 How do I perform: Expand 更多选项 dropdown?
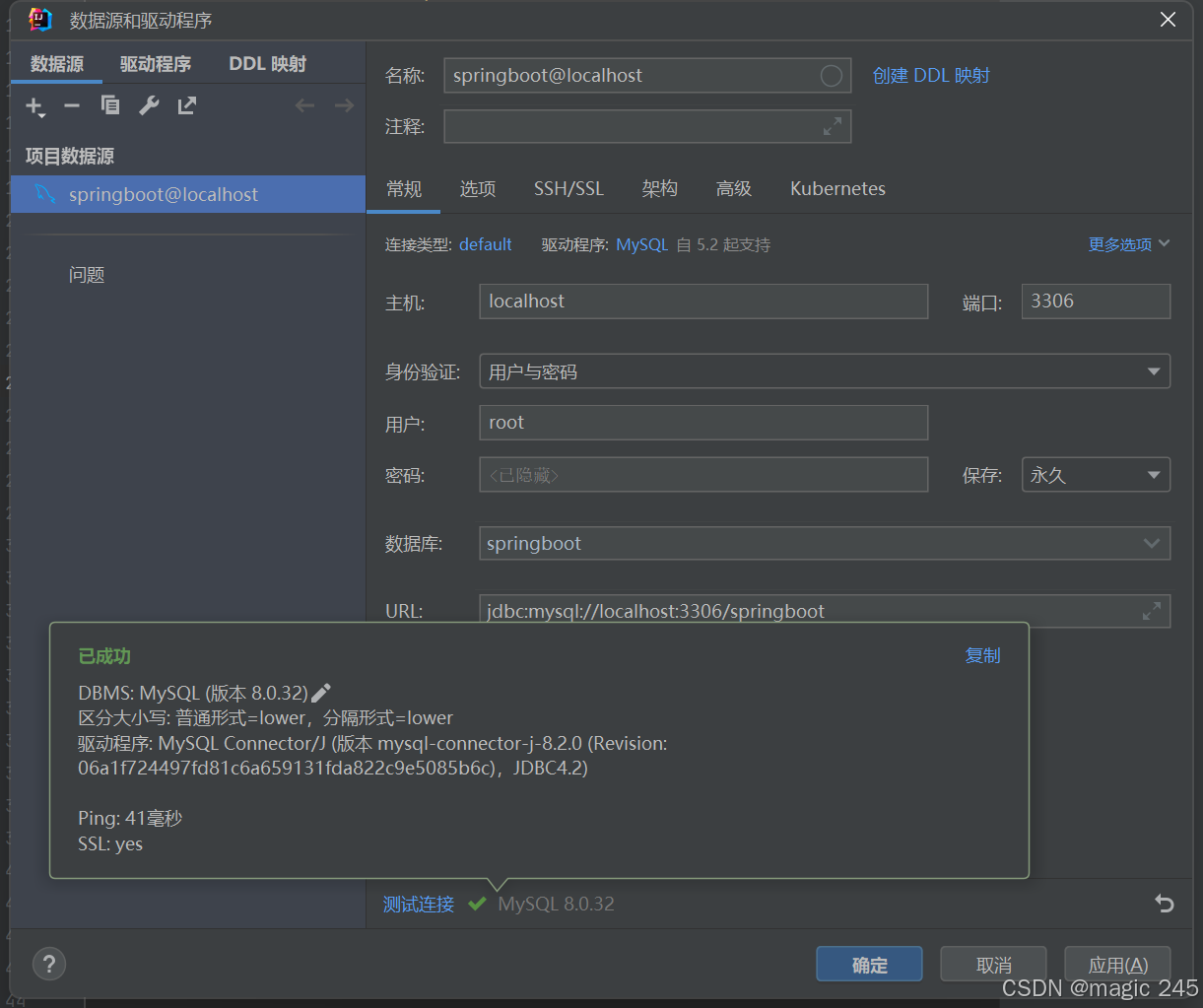coord(1129,244)
